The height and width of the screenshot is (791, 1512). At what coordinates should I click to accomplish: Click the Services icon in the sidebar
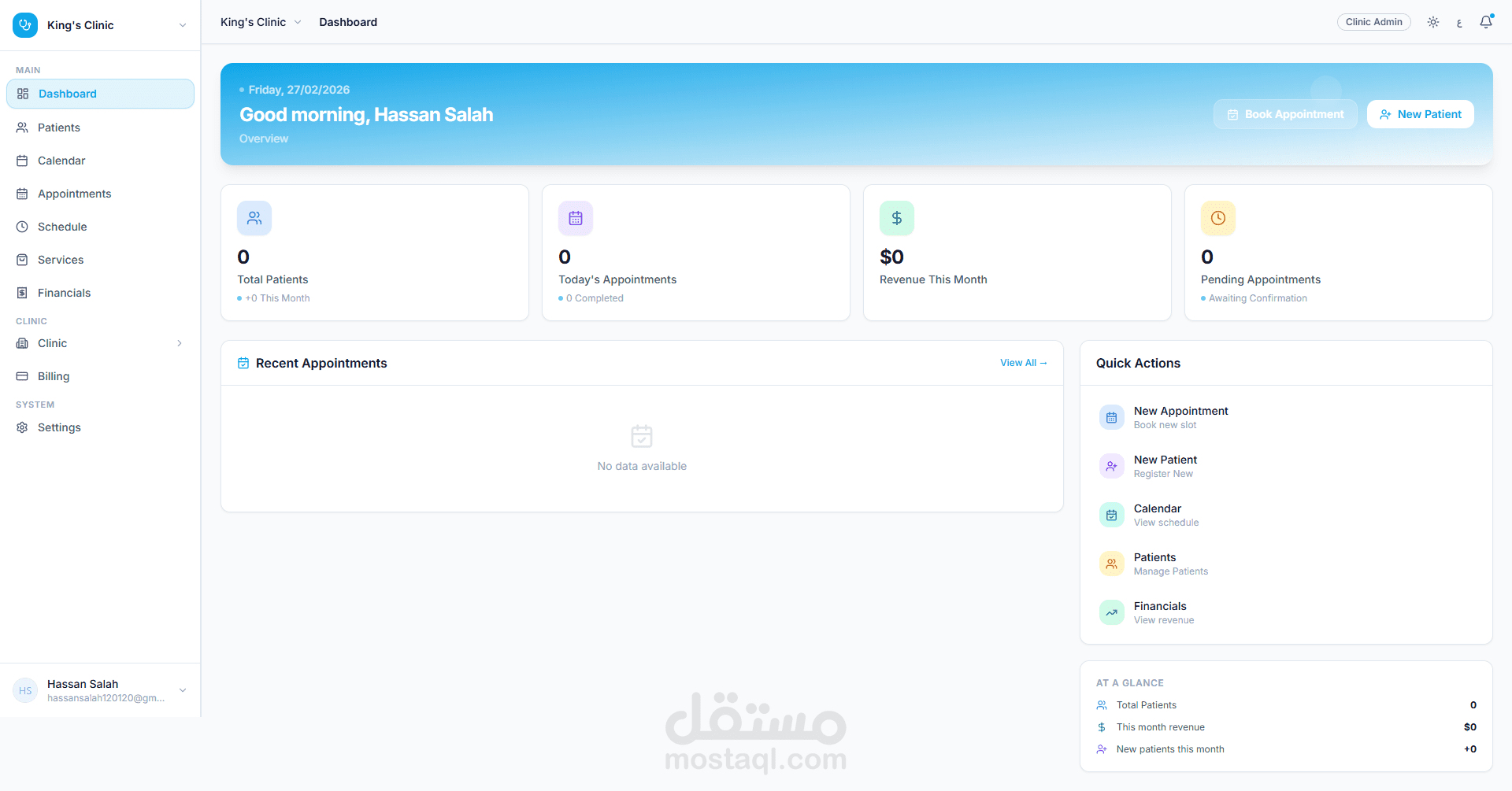pyautogui.click(x=22, y=260)
